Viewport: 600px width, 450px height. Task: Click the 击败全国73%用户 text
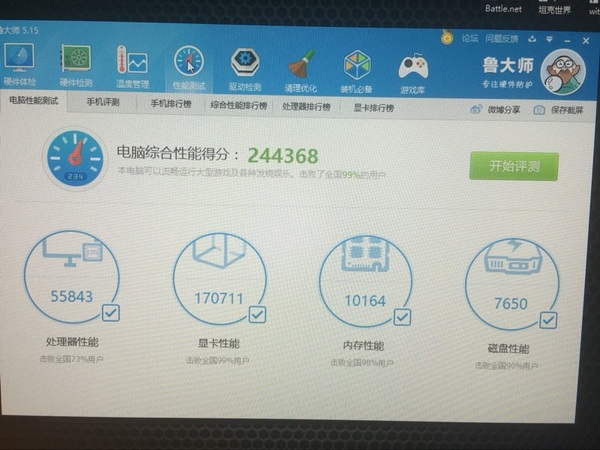[72, 359]
